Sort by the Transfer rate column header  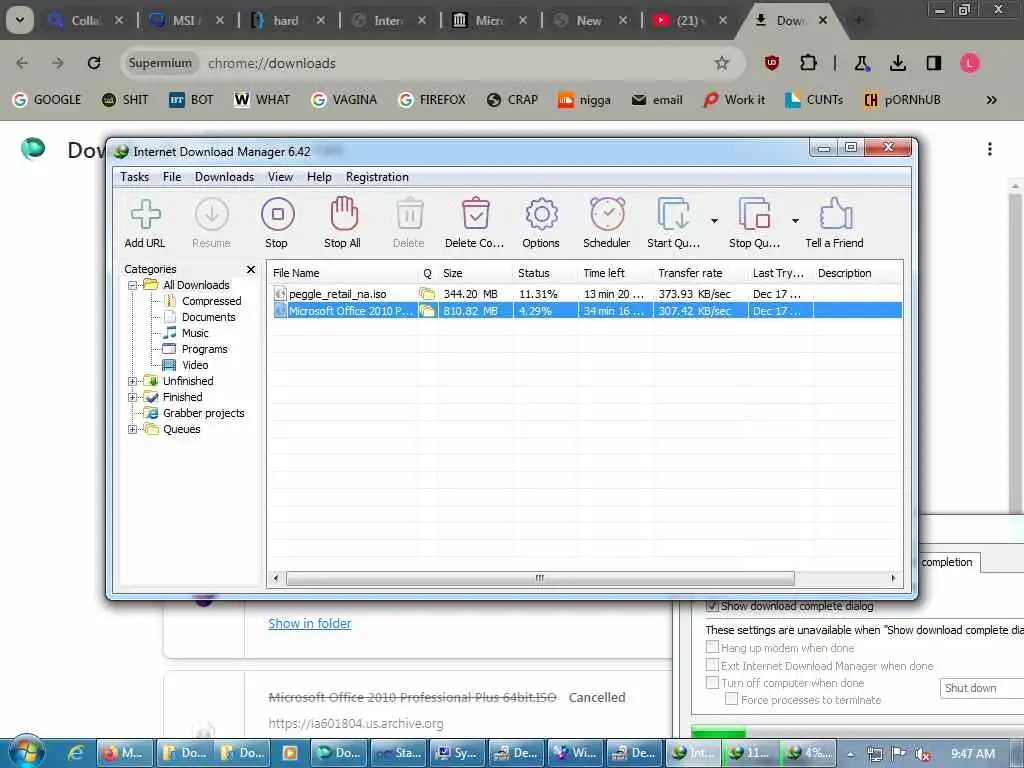pyautogui.click(x=699, y=273)
